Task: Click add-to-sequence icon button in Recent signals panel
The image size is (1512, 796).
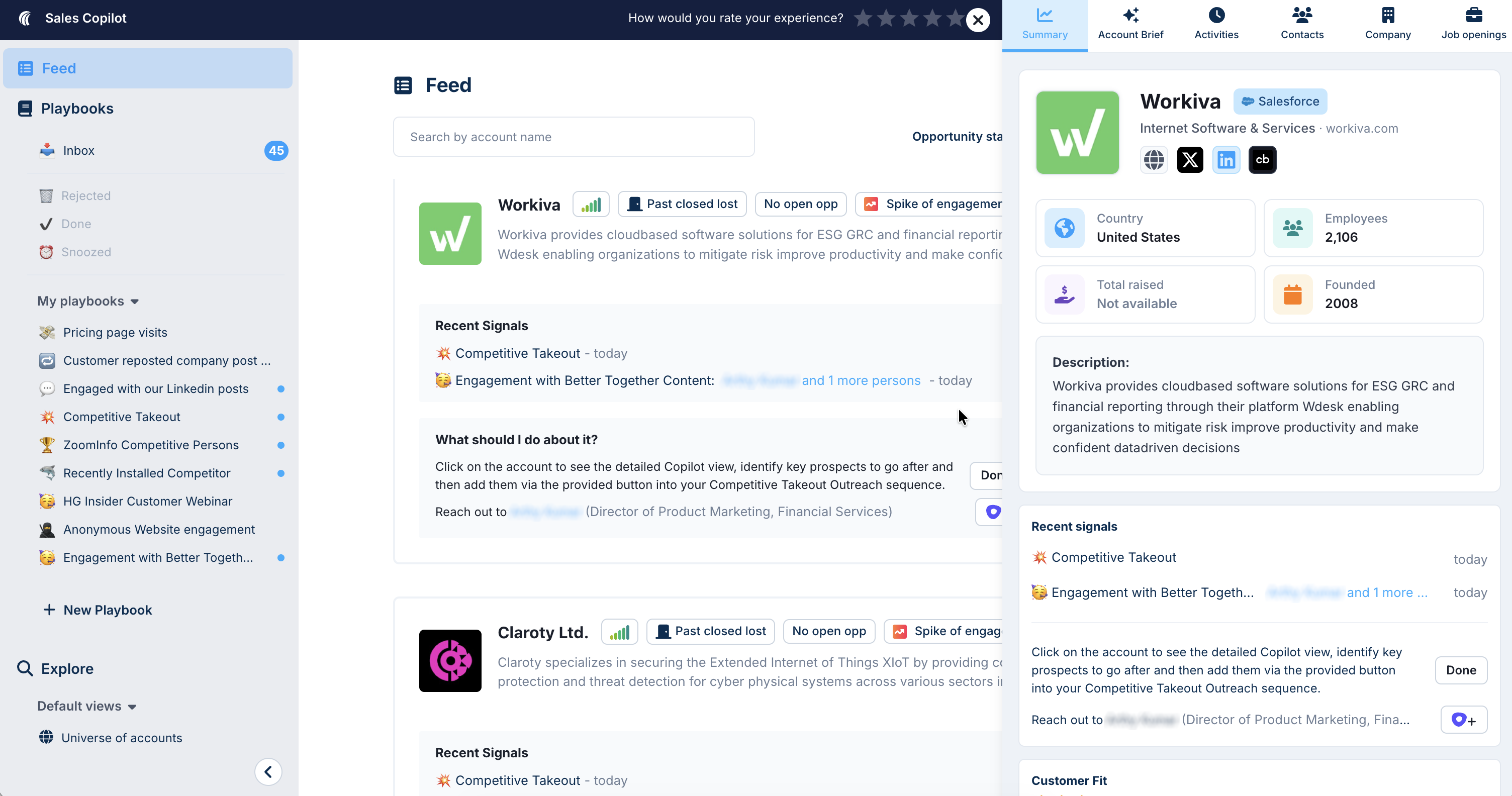Action: 1463,719
